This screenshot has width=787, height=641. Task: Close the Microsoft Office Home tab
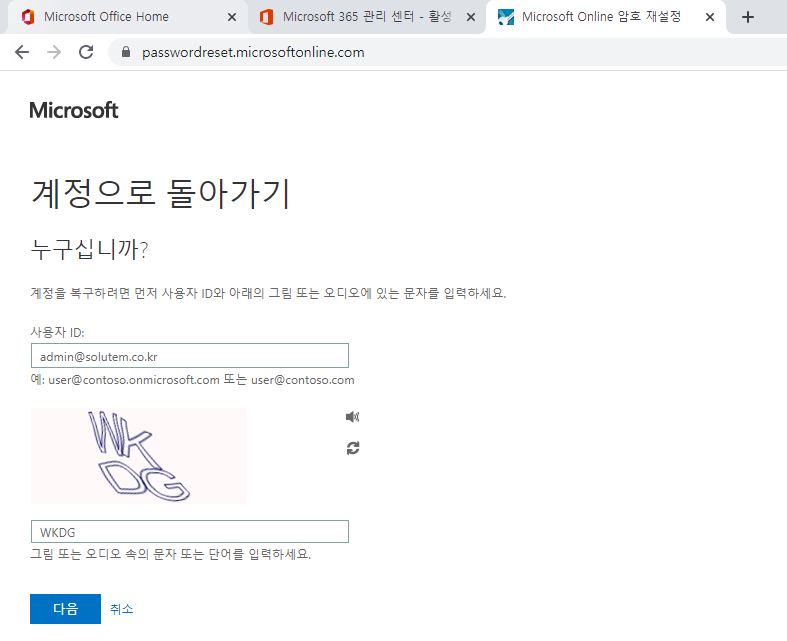coord(232,17)
